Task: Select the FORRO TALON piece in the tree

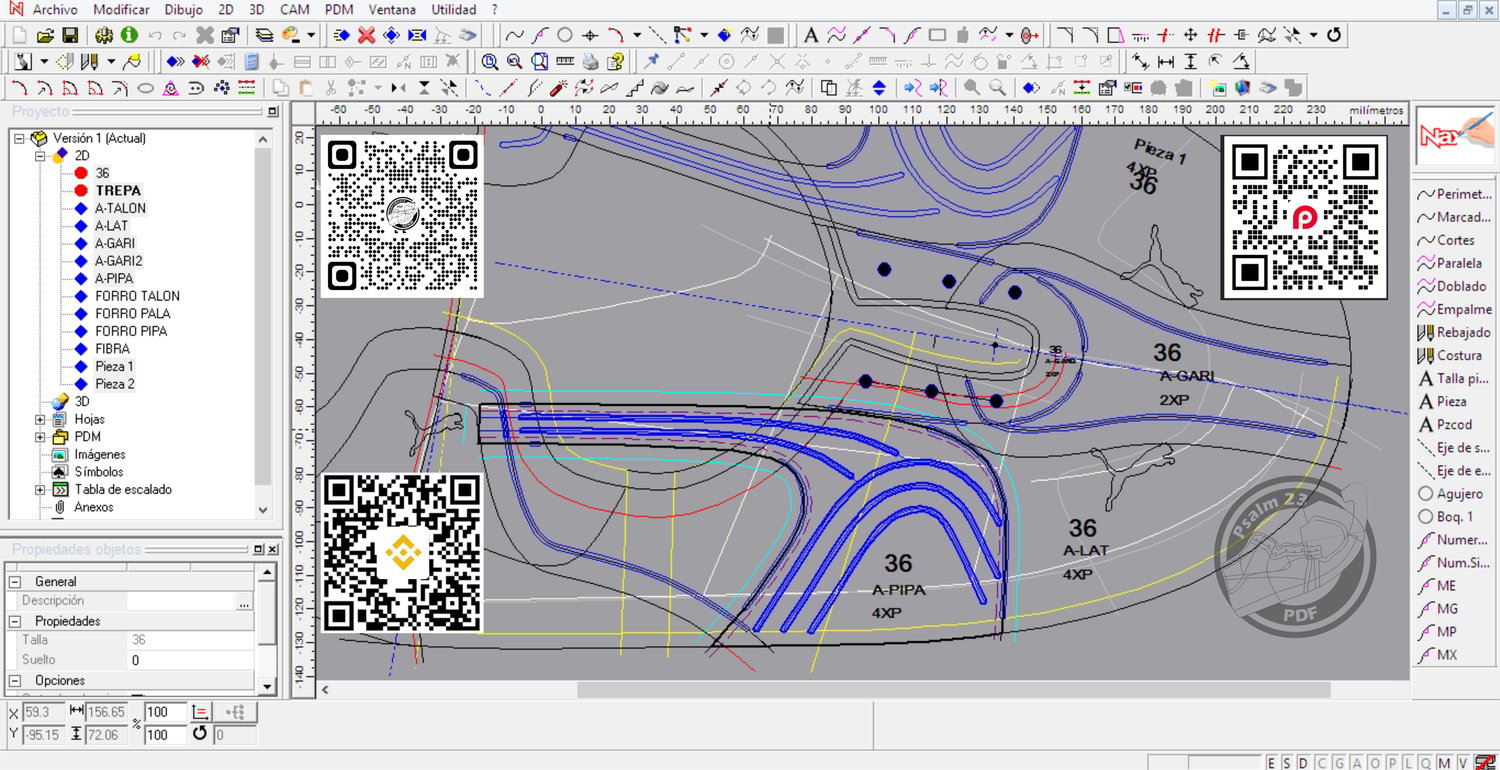Action: click(x=138, y=296)
